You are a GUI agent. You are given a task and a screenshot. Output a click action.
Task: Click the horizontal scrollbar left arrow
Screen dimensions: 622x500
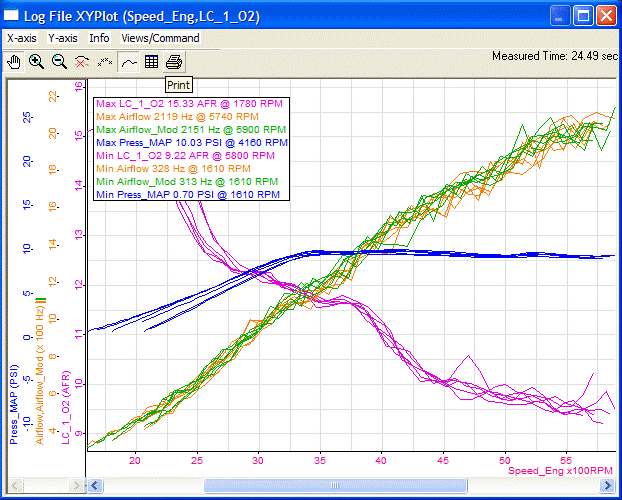(x=95, y=485)
